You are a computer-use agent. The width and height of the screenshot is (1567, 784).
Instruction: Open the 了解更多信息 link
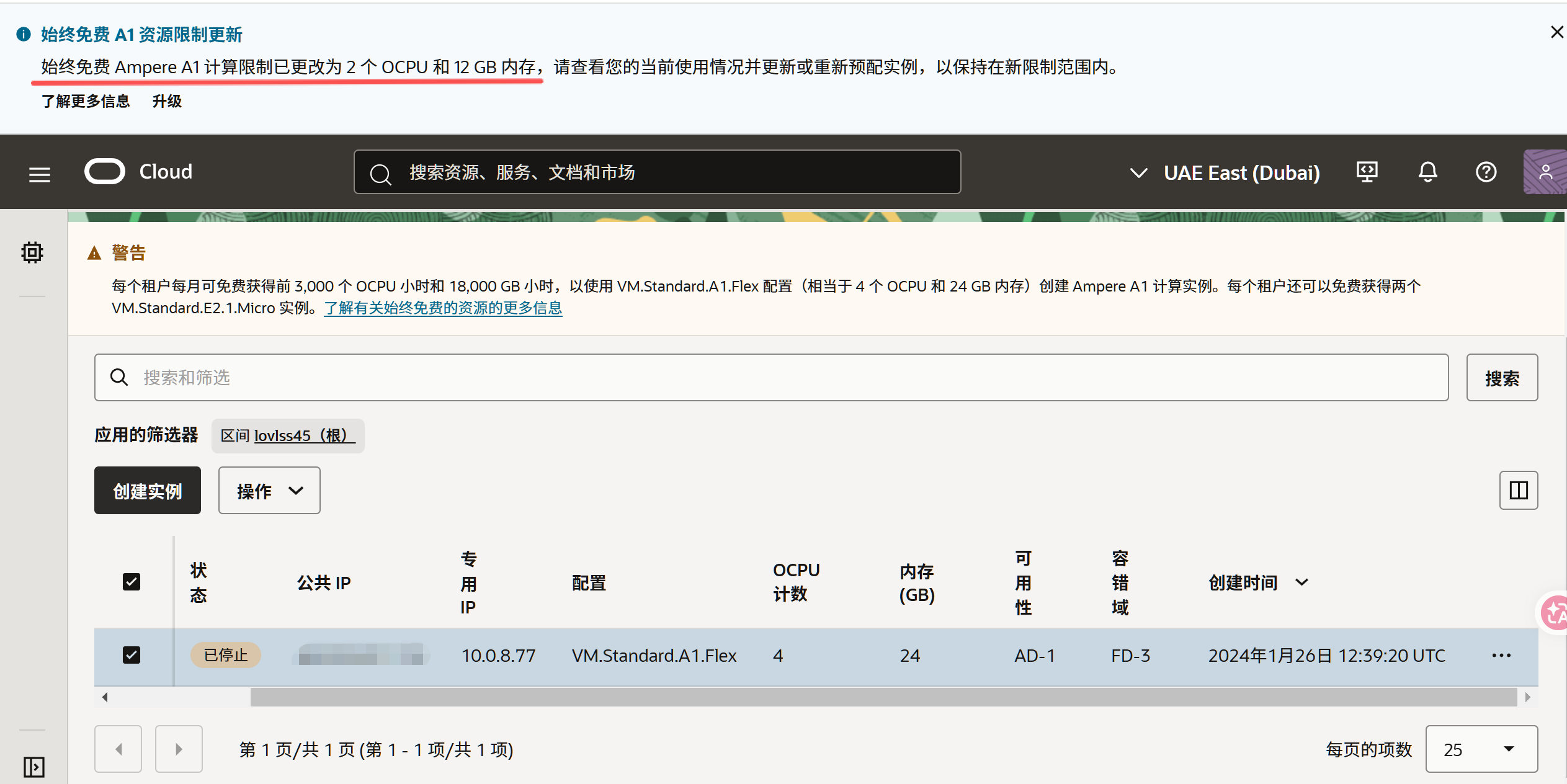pos(86,101)
